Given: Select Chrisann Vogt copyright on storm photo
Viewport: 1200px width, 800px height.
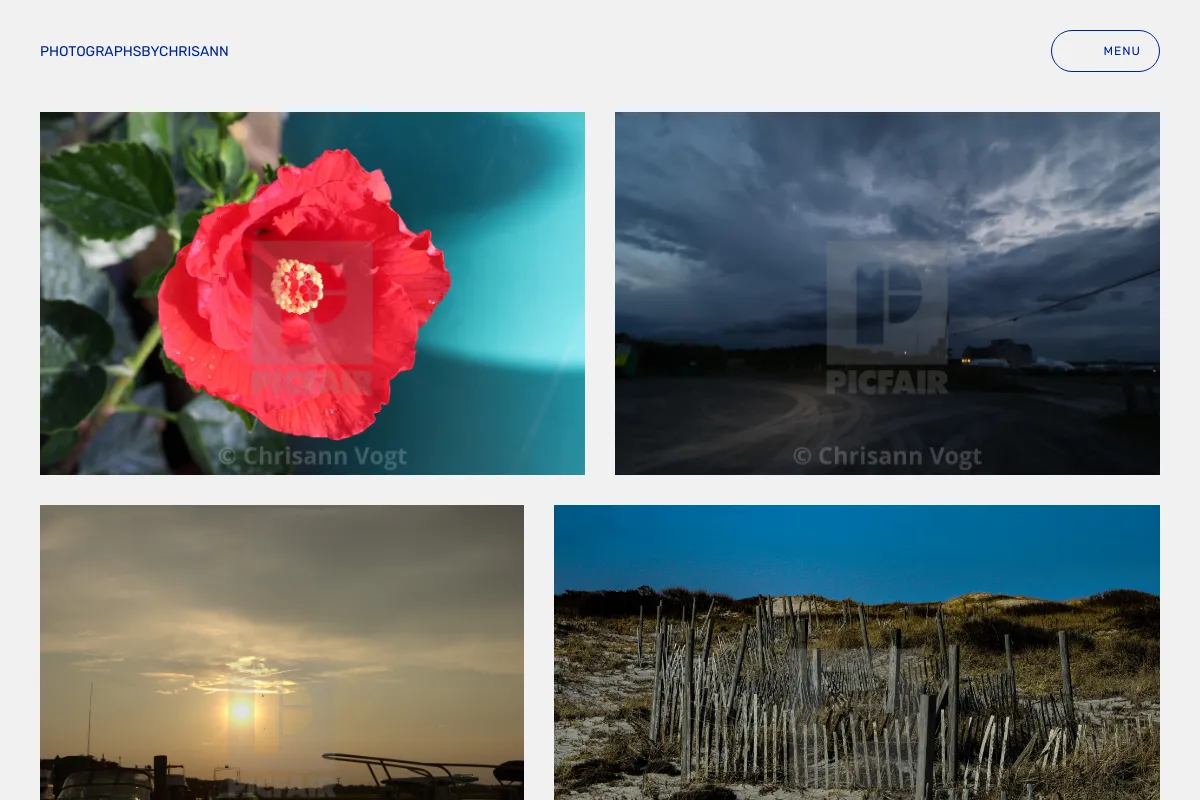Looking at the screenshot, I should coord(887,457).
